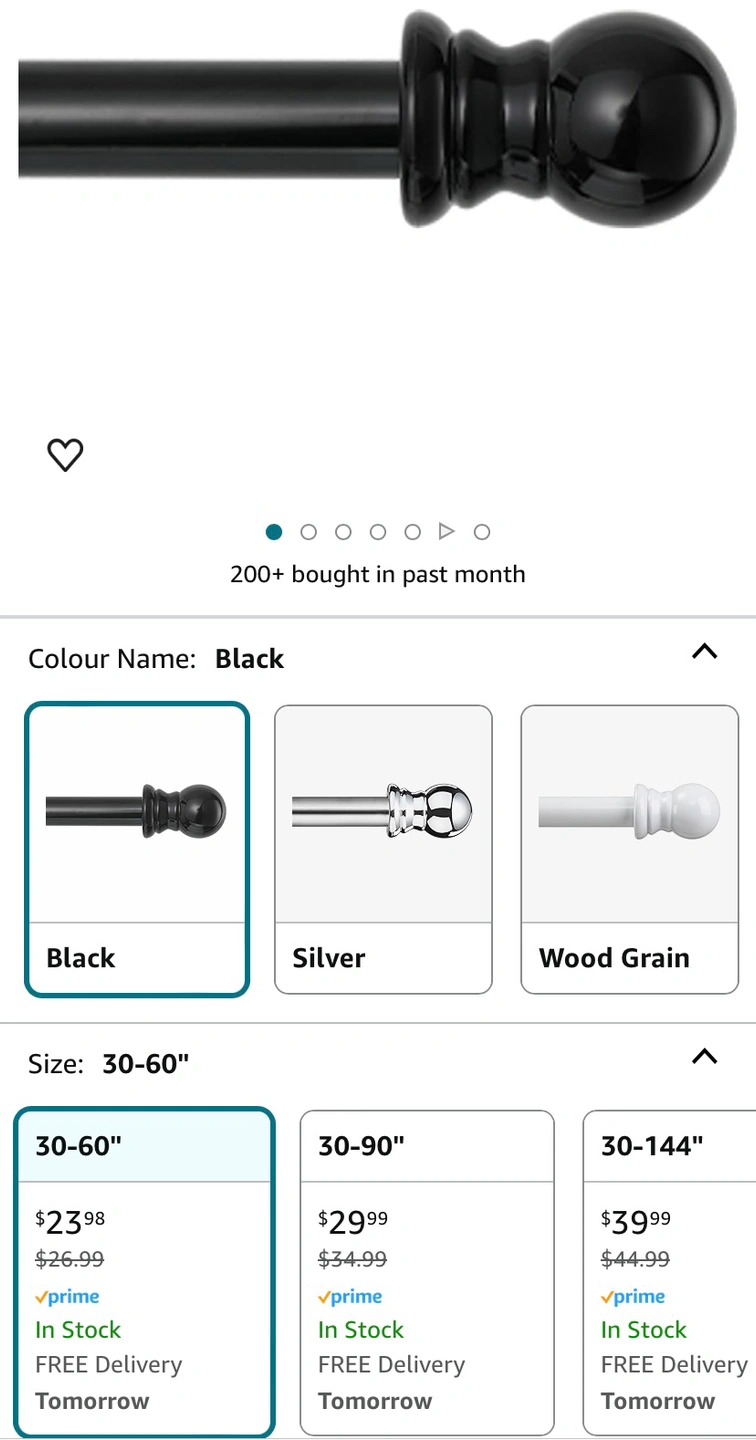Go to the third image carousel dot
The image size is (756, 1440).
click(x=343, y=532)
